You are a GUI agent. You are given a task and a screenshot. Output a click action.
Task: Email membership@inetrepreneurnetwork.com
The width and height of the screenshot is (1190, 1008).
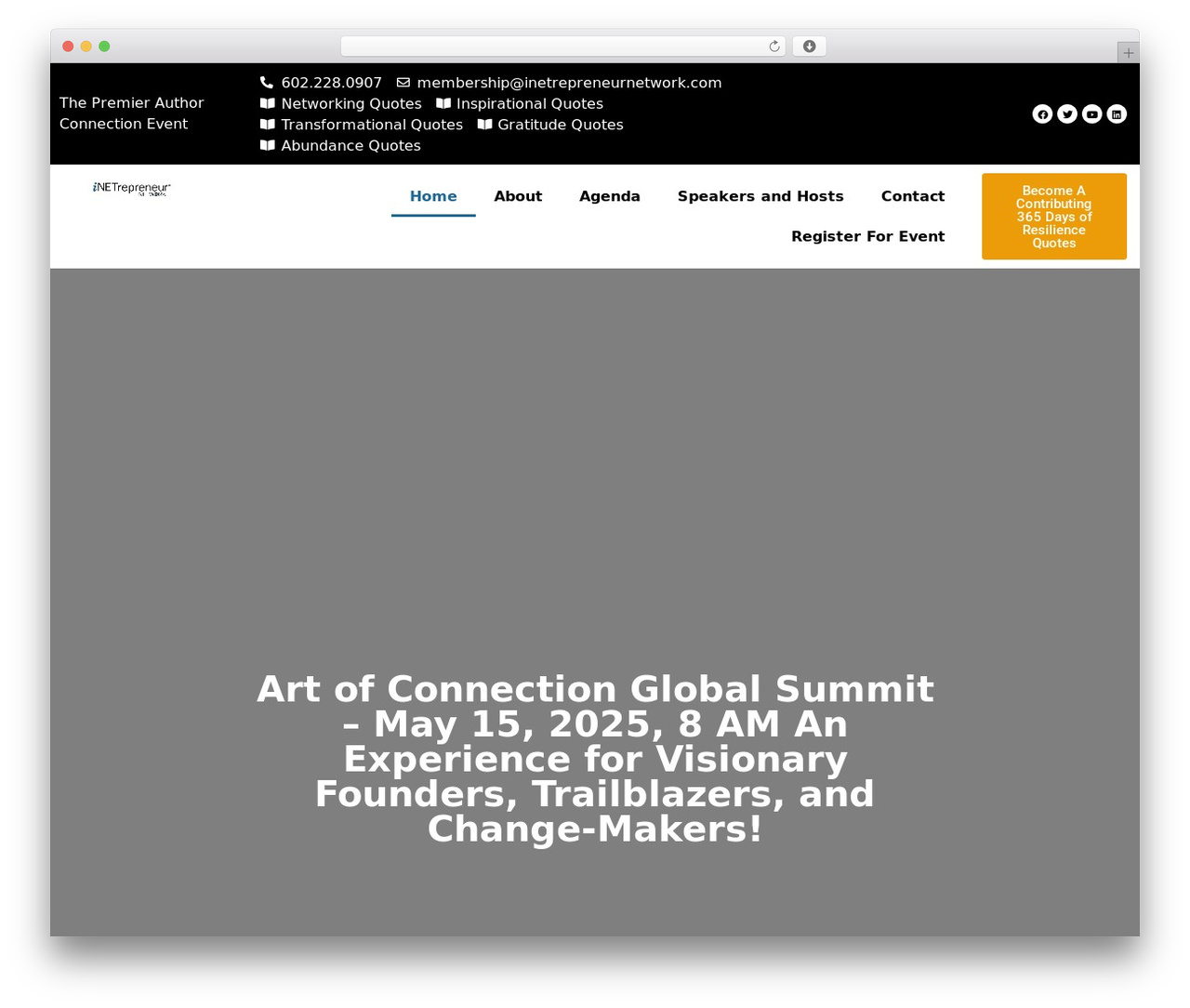tap(569, 83)
